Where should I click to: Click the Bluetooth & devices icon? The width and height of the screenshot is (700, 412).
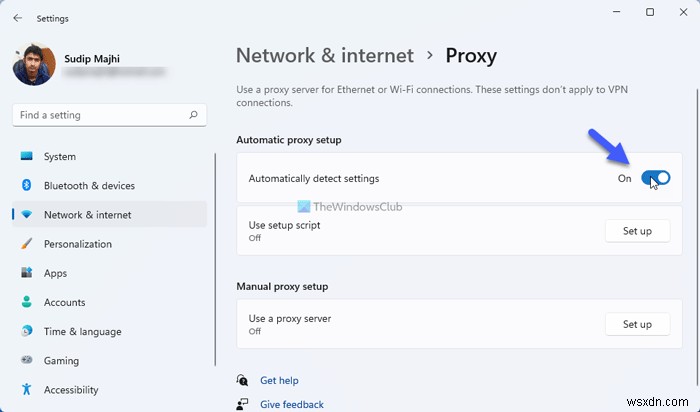point(25,185)
